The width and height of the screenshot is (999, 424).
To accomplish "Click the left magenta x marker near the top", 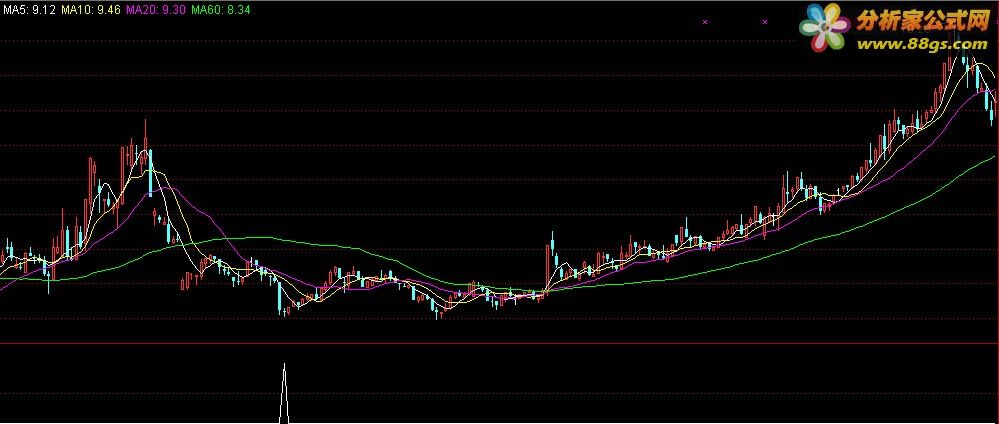I will point(705,22).
